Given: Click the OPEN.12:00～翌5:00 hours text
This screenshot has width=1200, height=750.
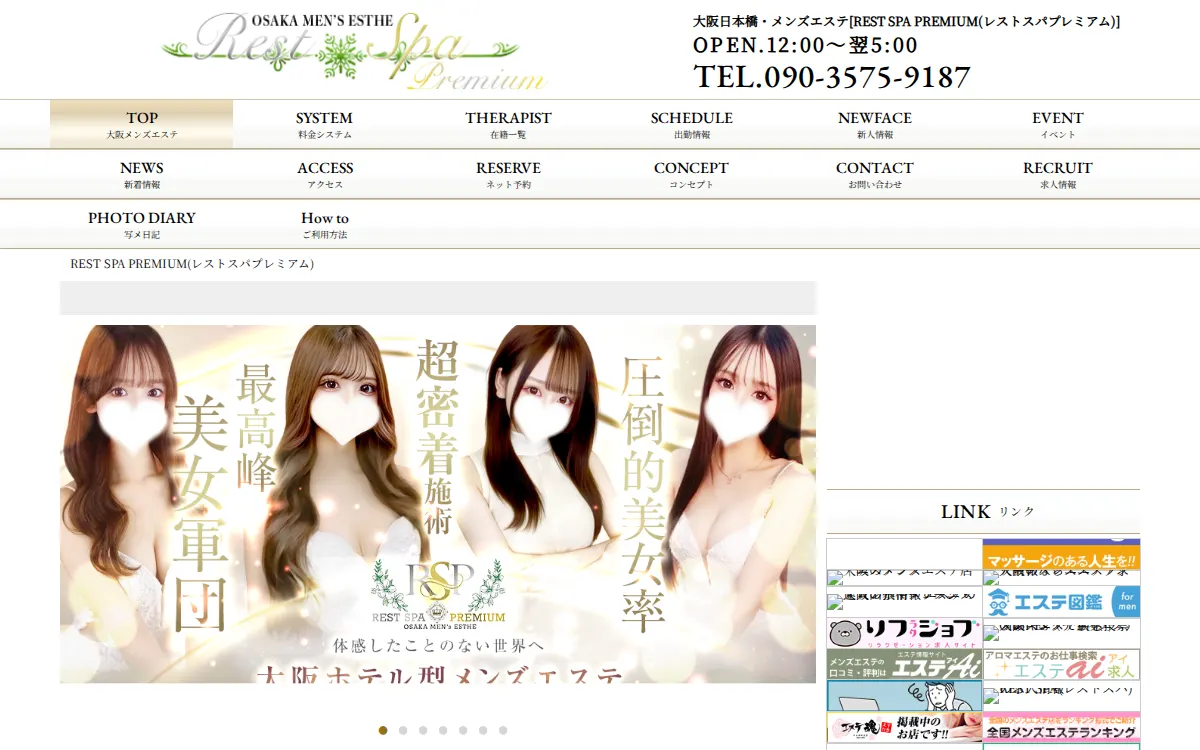Looking at the screenshot, I should pos(806,45).
